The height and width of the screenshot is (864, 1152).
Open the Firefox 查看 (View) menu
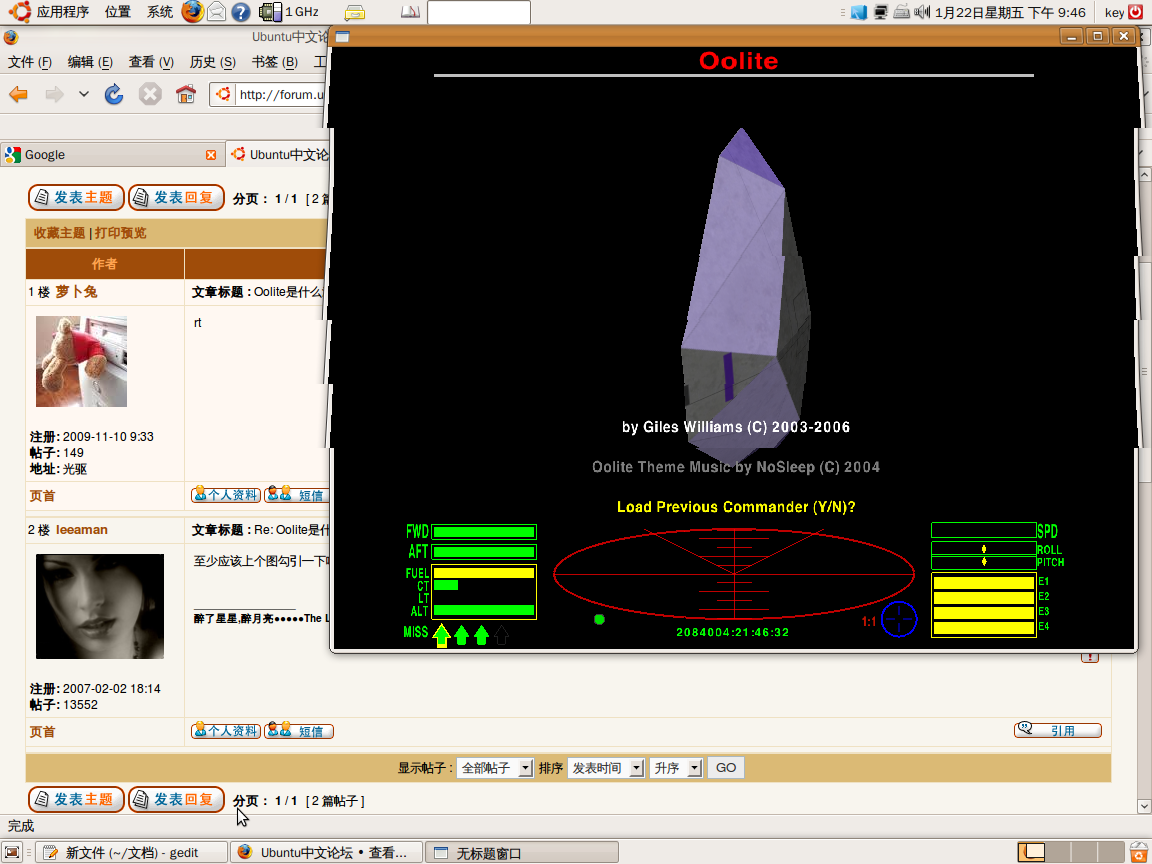click(151, 62)
